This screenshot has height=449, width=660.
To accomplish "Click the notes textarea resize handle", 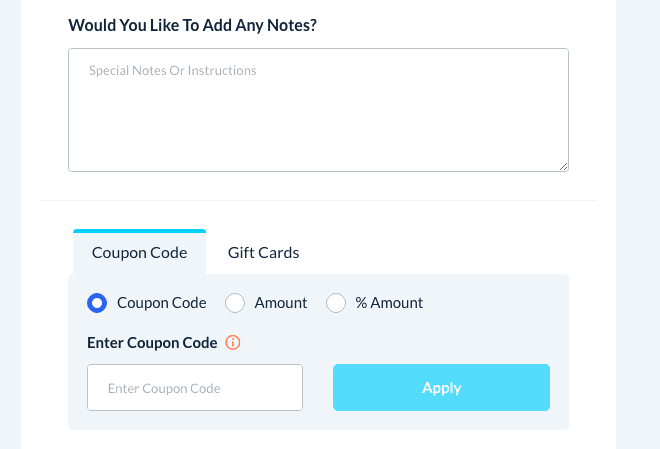I will [x=564, y=166].
